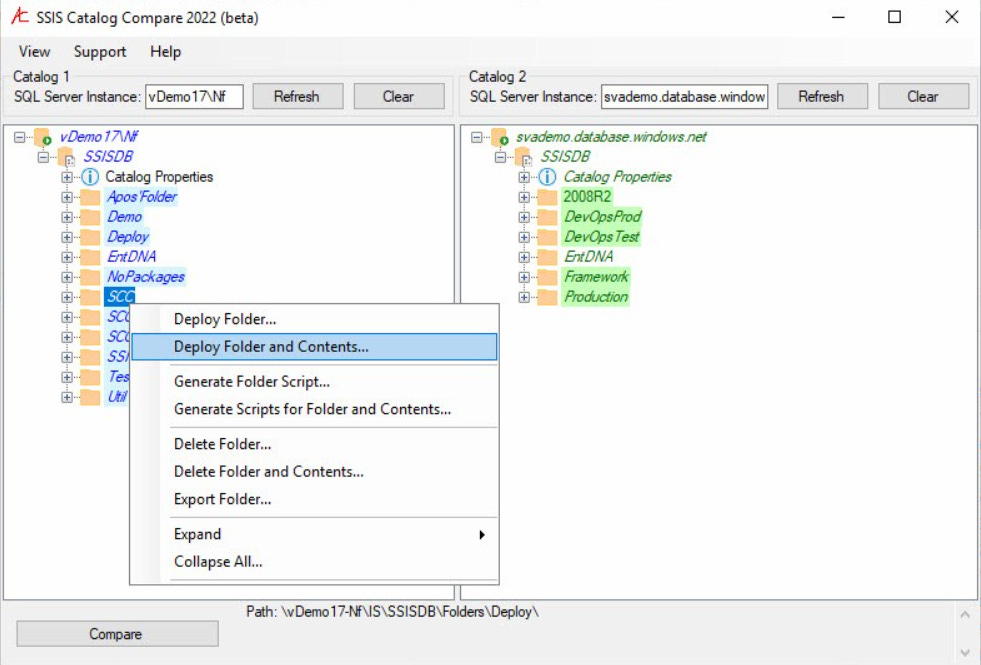
Task: Click the Compare button
Action: coord(117,634)
